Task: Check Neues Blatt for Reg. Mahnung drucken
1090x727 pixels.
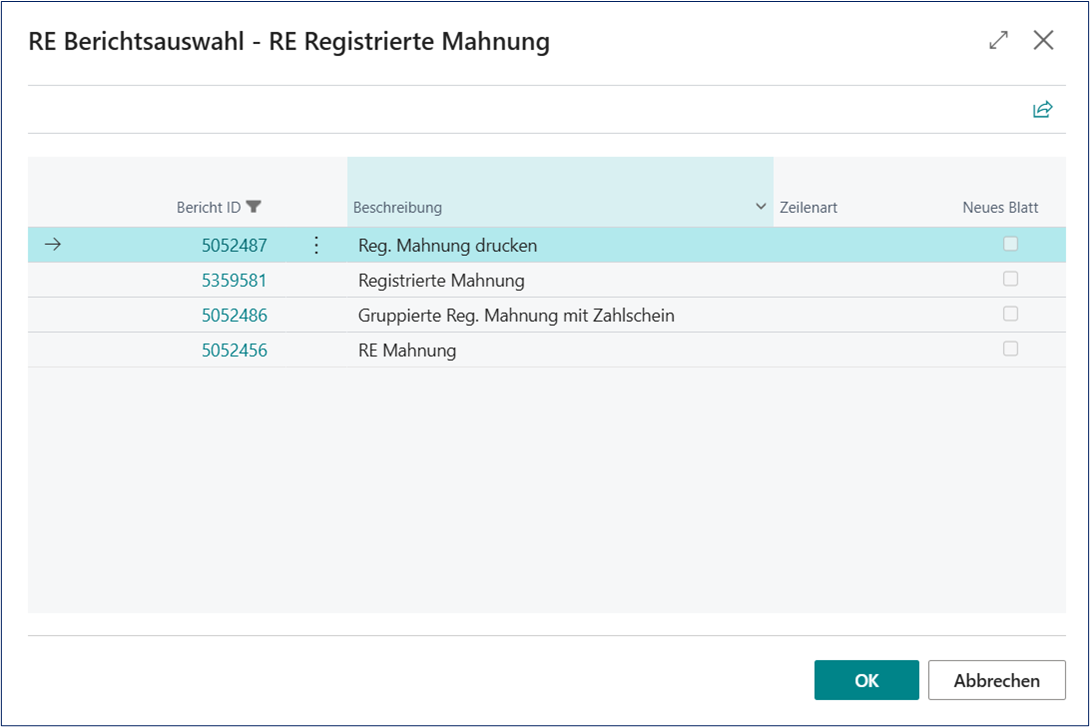Action: 1010,243
